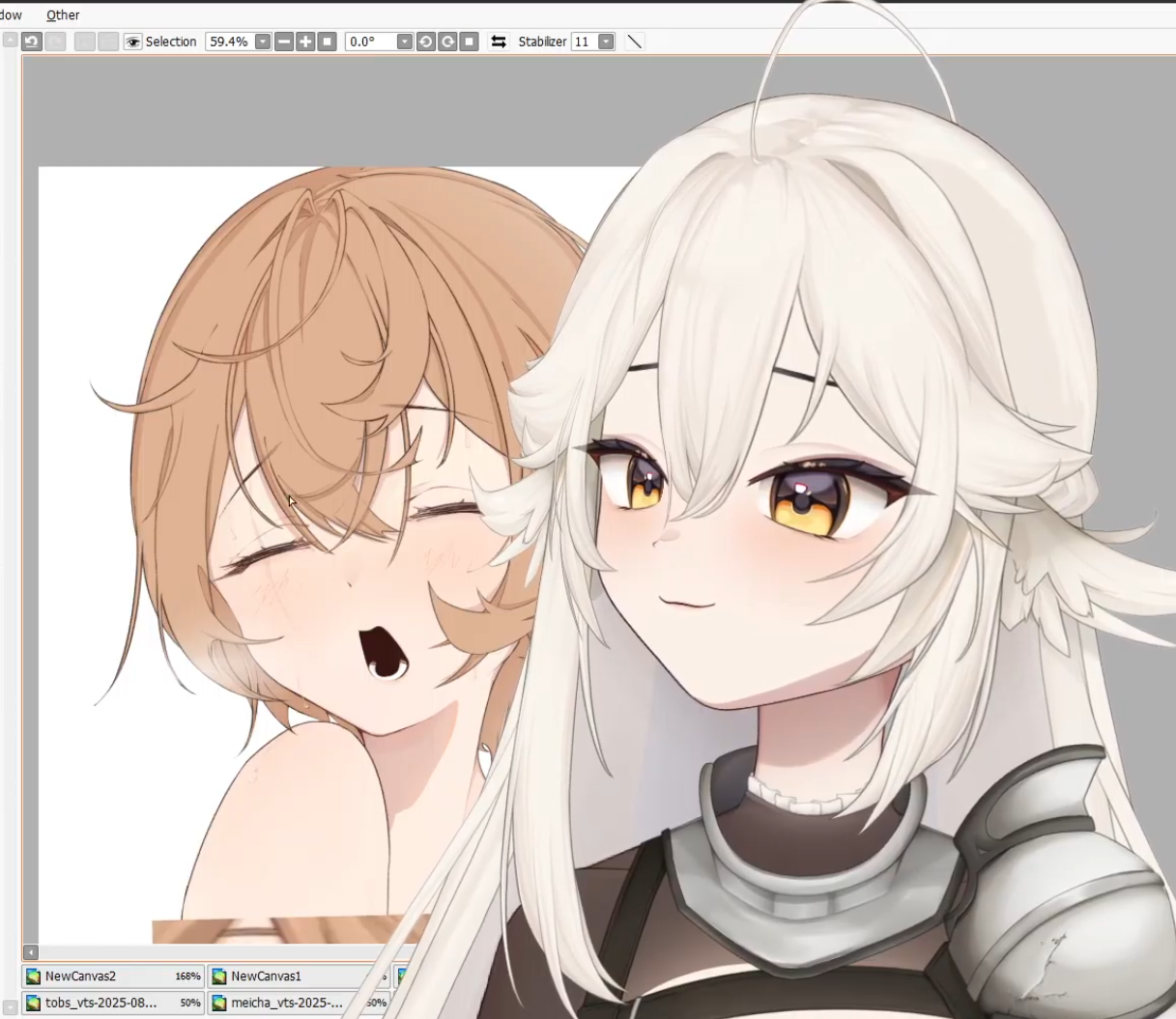Switch to the NewCanvas1 document tab
This screenshot has height=1019, width=1176.
[299, 977]
